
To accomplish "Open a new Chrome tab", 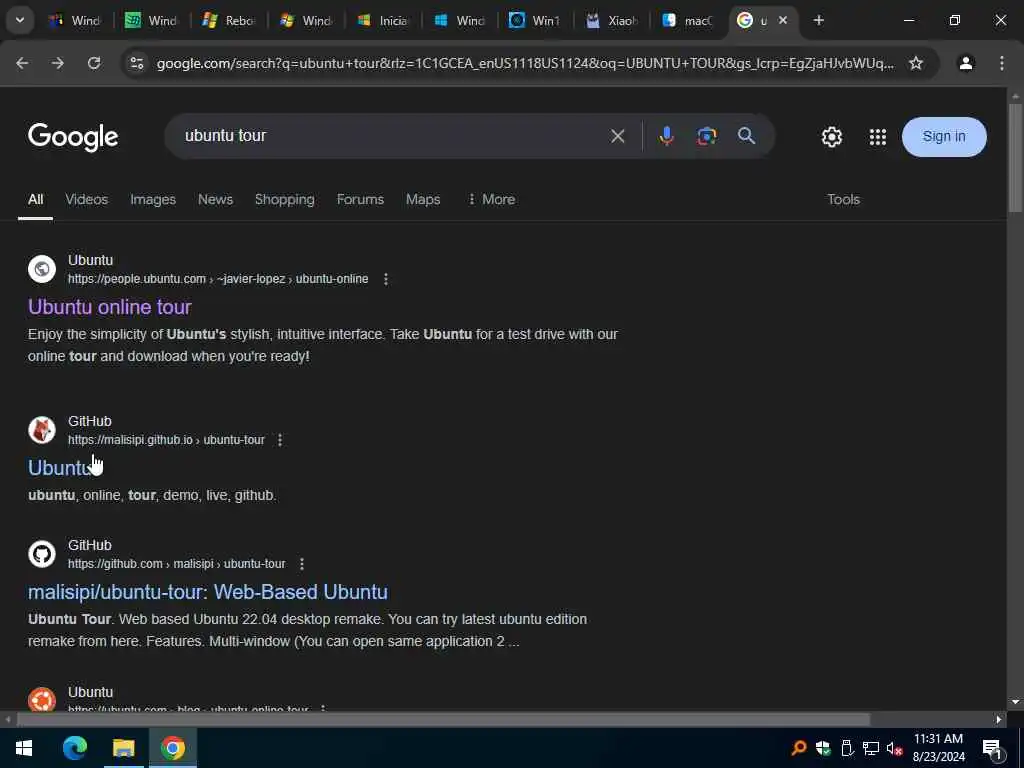I will pos(819,20).
